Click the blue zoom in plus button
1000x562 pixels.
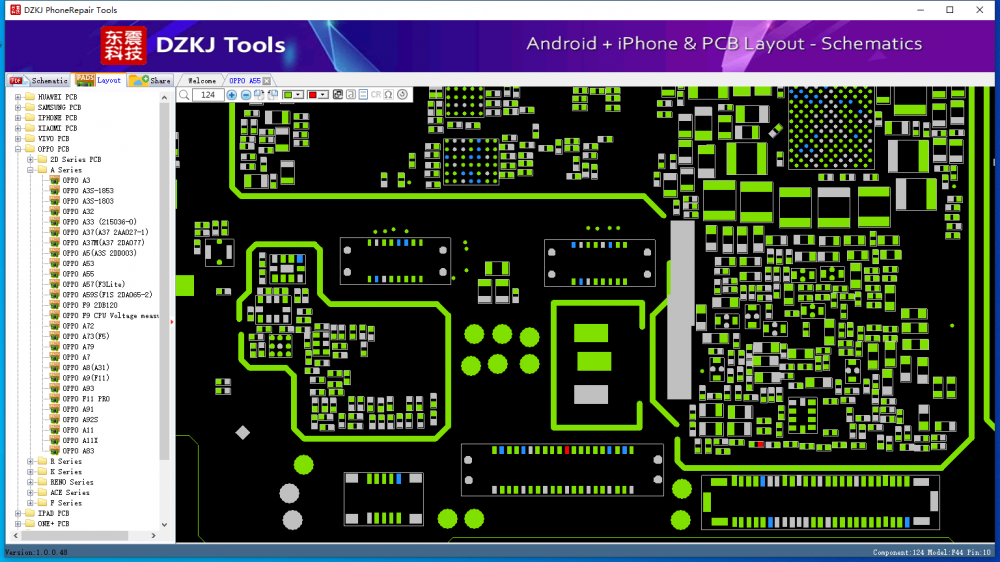coord(232,95)
